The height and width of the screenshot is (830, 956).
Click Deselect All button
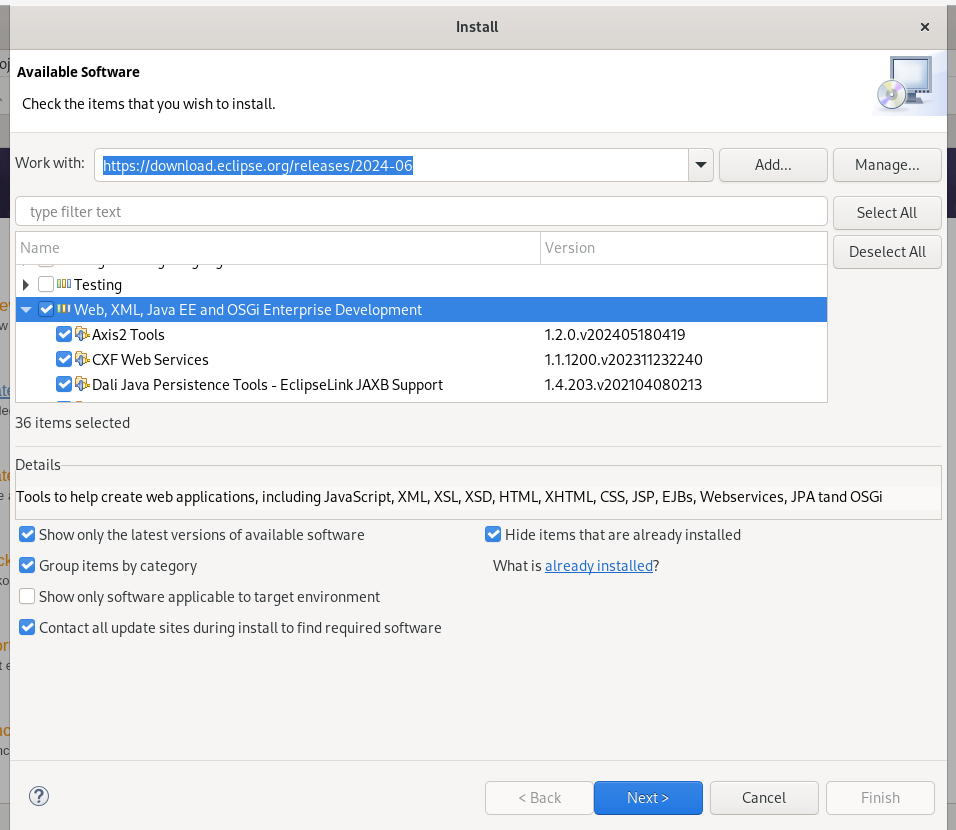click(886, 251)
